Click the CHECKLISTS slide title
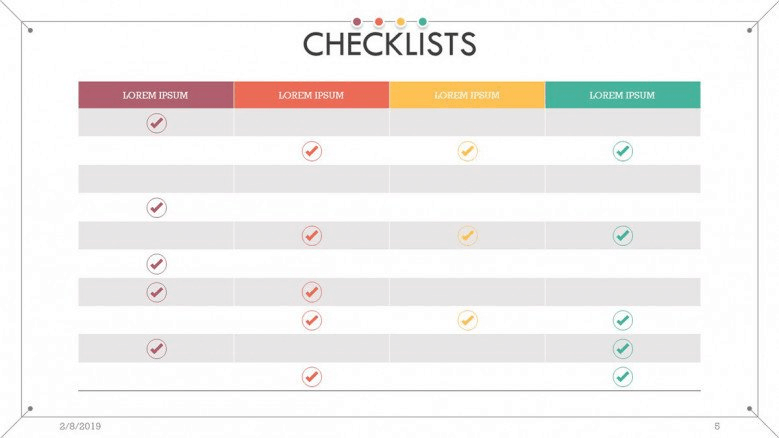 pyautogui.click(x=390, y=44)
